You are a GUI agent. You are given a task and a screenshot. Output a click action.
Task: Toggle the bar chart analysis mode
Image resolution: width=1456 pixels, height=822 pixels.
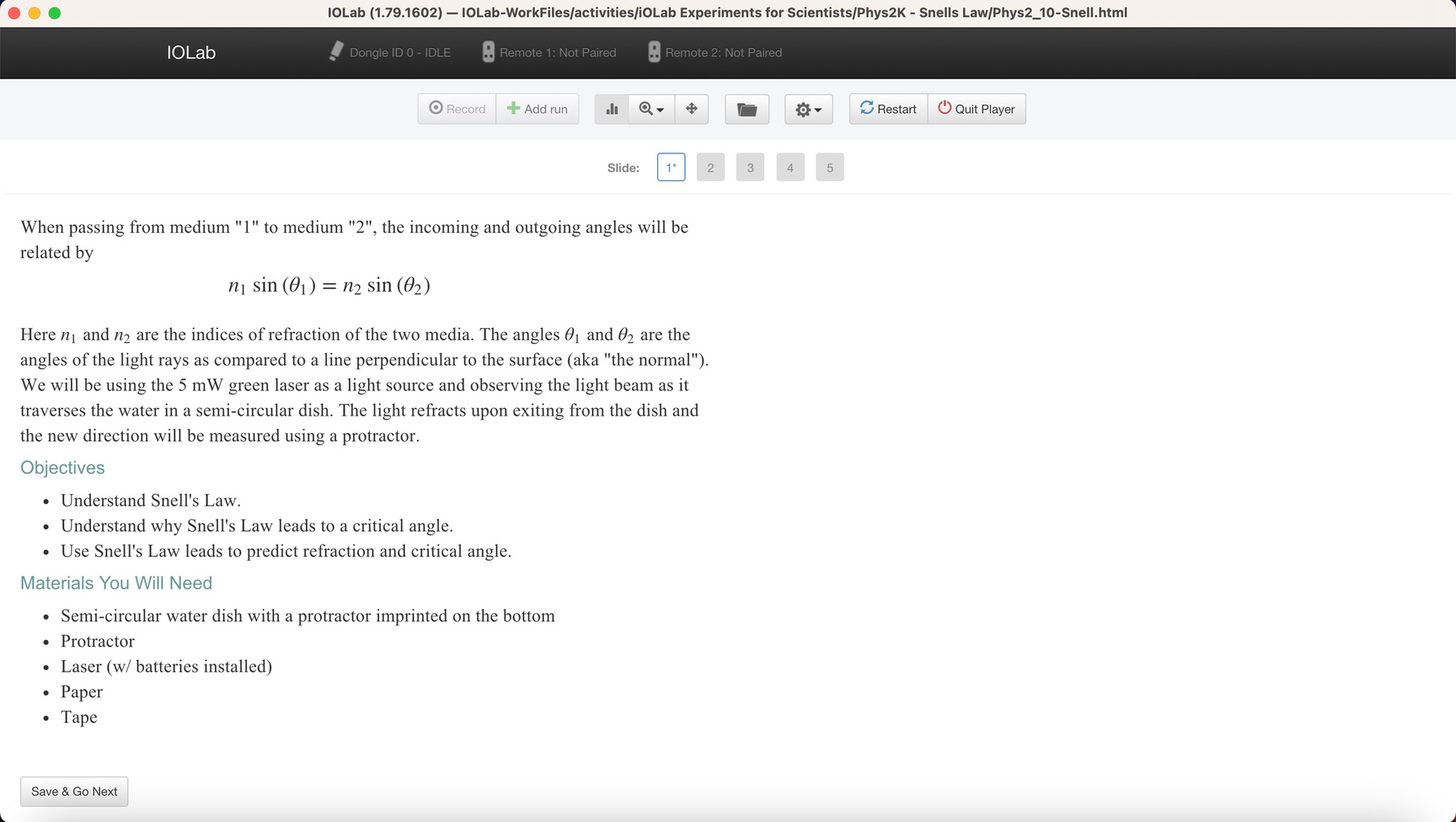612,109
